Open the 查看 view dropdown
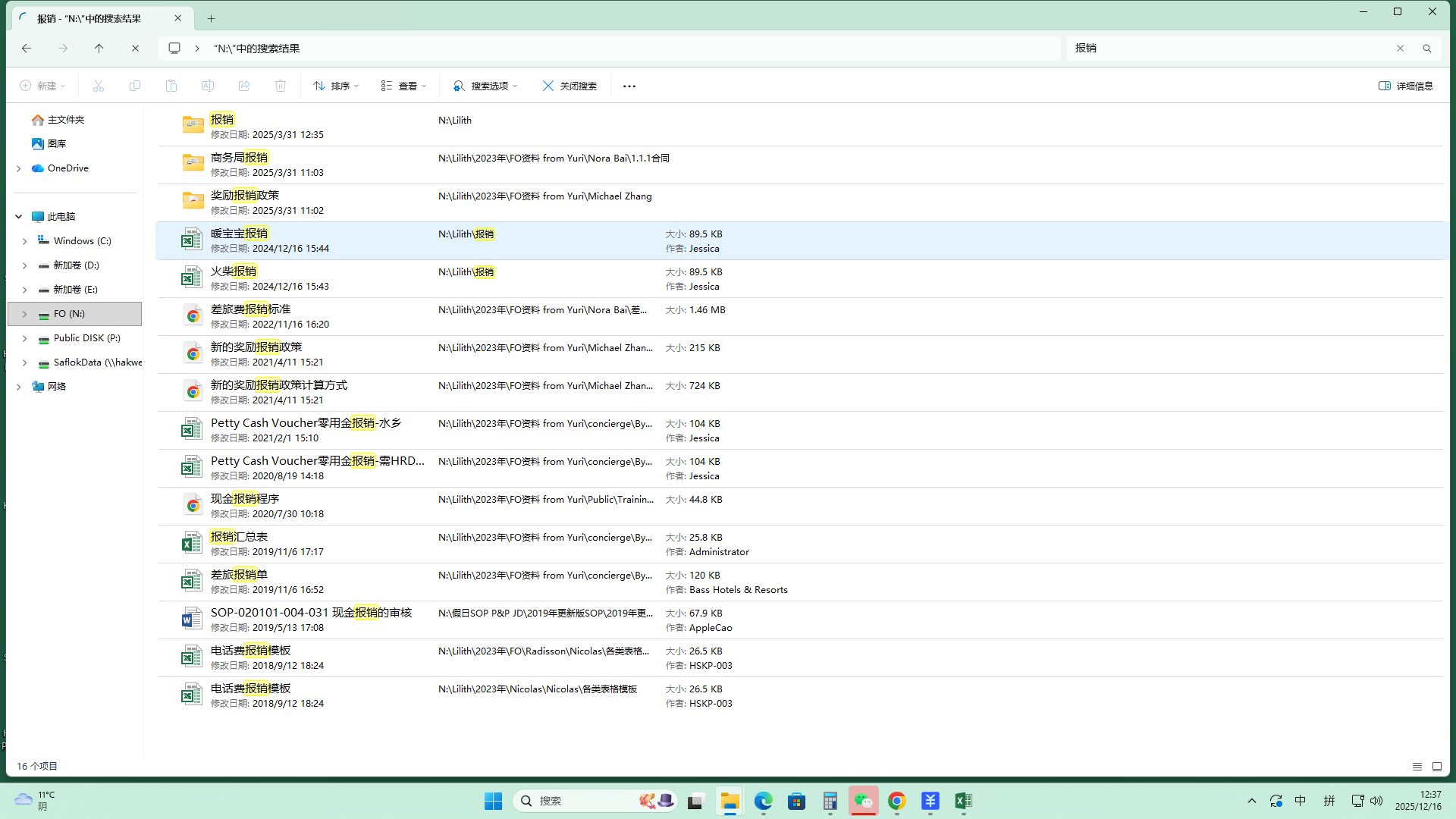 tap(403, 86)
